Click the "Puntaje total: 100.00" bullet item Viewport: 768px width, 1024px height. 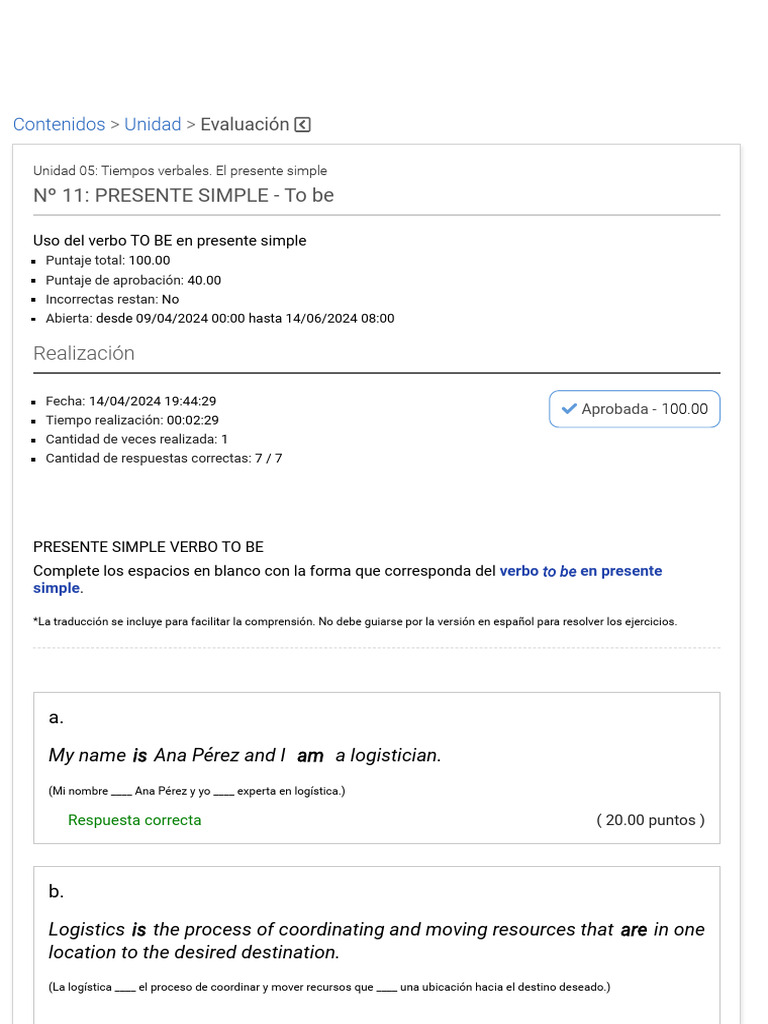tap(108, 261)
